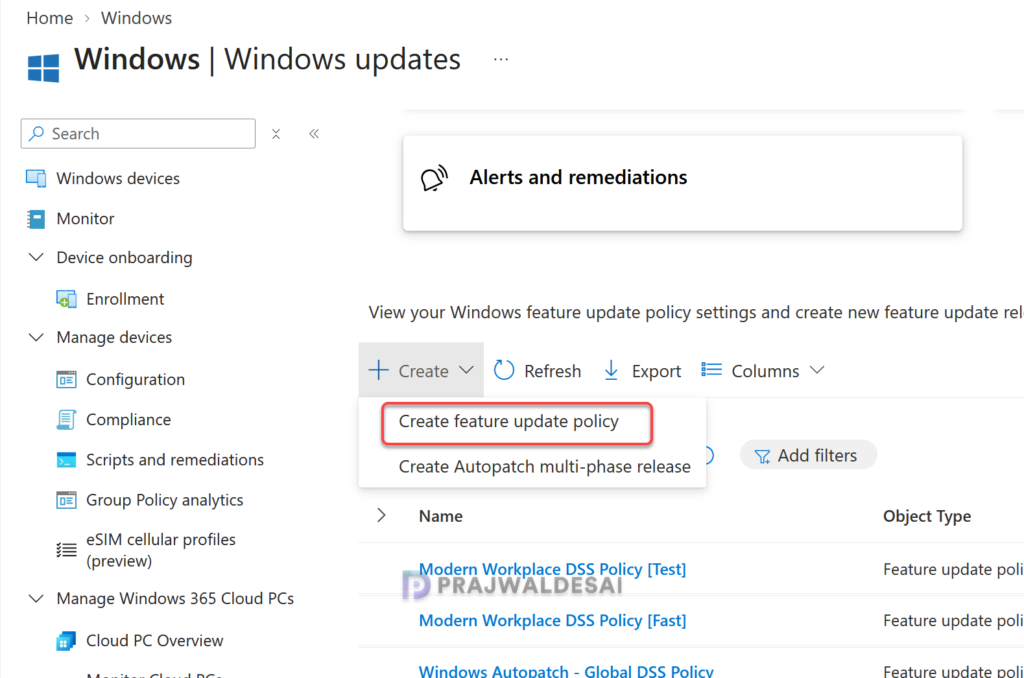Open the more options ellipsis by title
The width and height of the screenshot is (1024, 678).
pyautogui.click(x=501, y=59)
